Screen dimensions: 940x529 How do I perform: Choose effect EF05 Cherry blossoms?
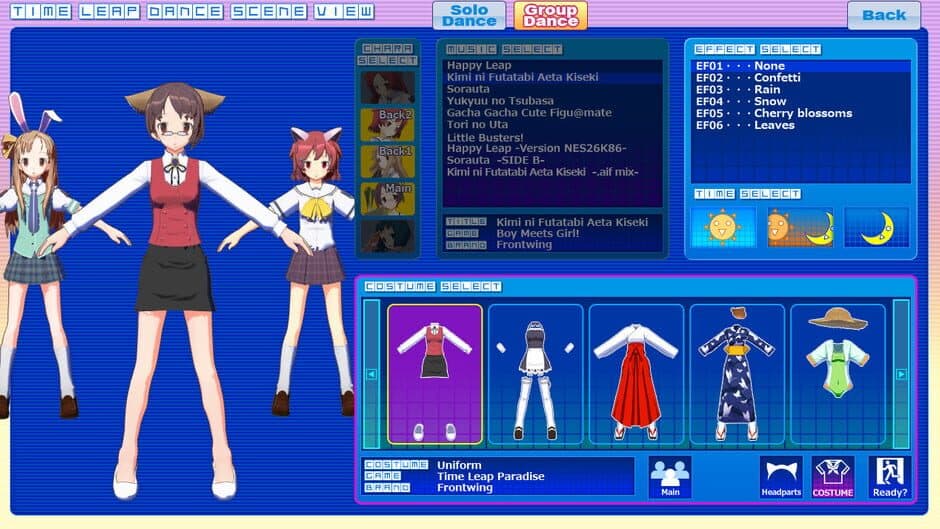coord(800,113)
